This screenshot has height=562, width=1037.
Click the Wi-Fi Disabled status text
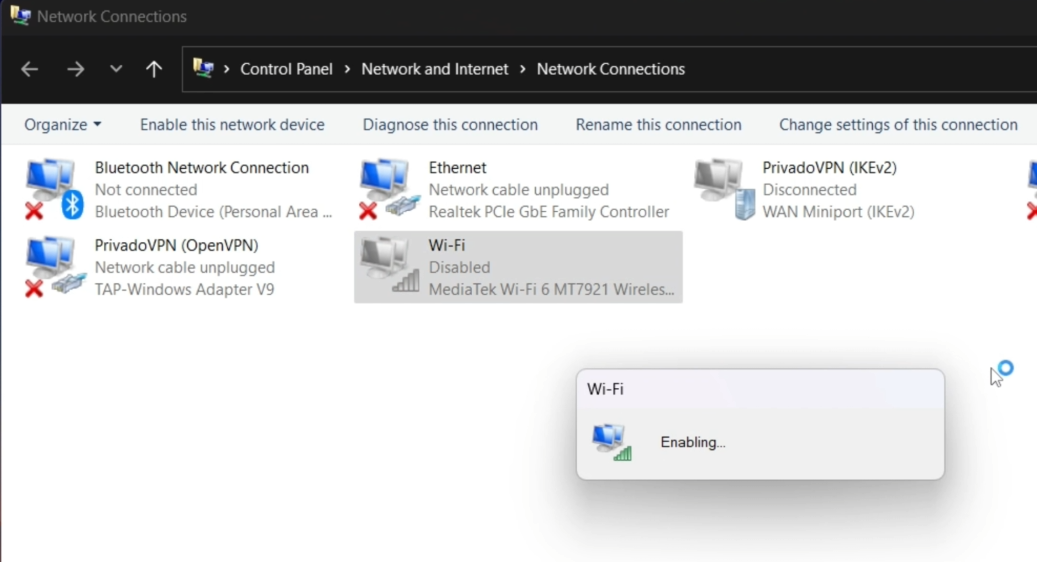coord(460,267)
